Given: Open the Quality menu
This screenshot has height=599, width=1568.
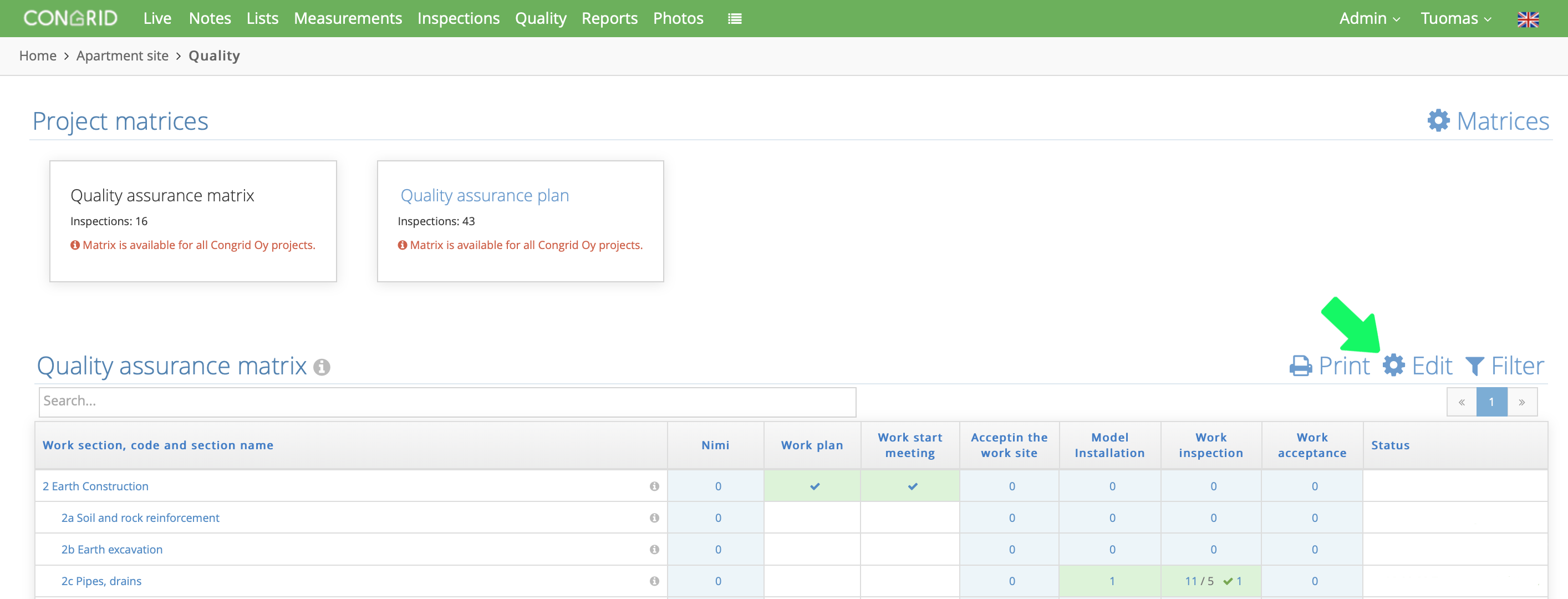Looking at the screenshot, I should coord(541,18).
